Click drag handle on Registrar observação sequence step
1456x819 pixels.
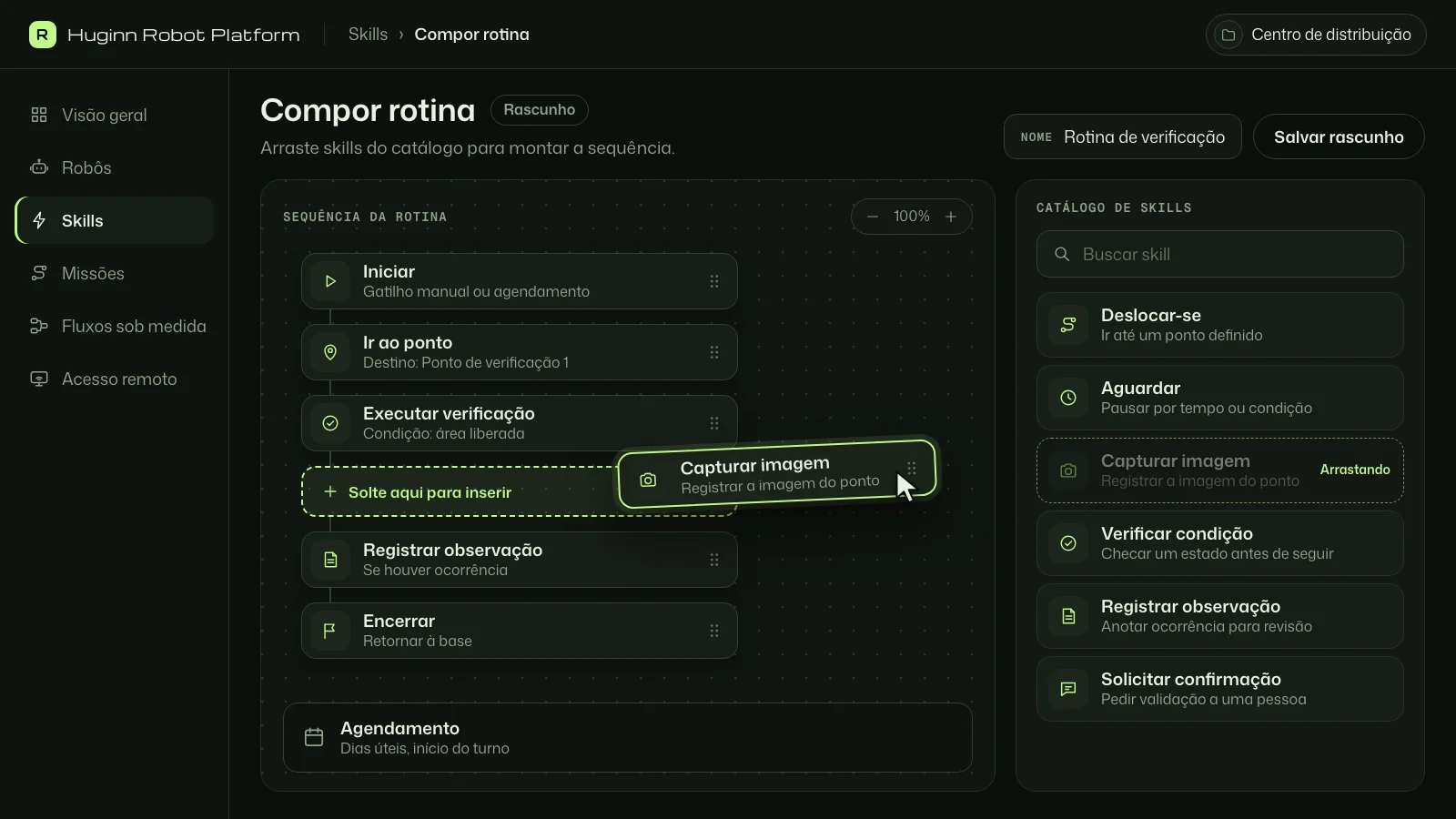[714, 560]
